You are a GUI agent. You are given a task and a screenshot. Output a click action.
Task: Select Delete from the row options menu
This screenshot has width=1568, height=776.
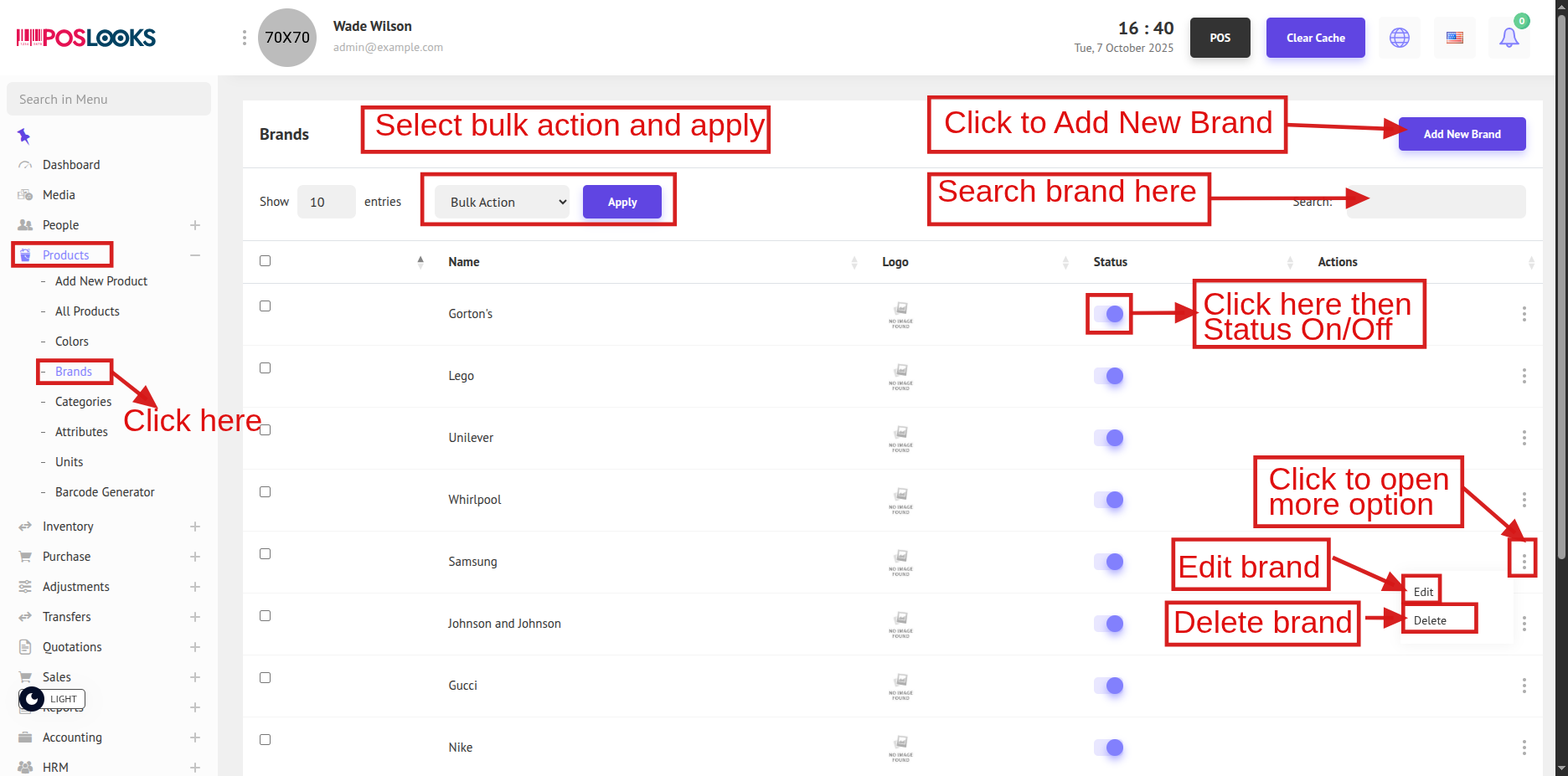click(1430, 620)
